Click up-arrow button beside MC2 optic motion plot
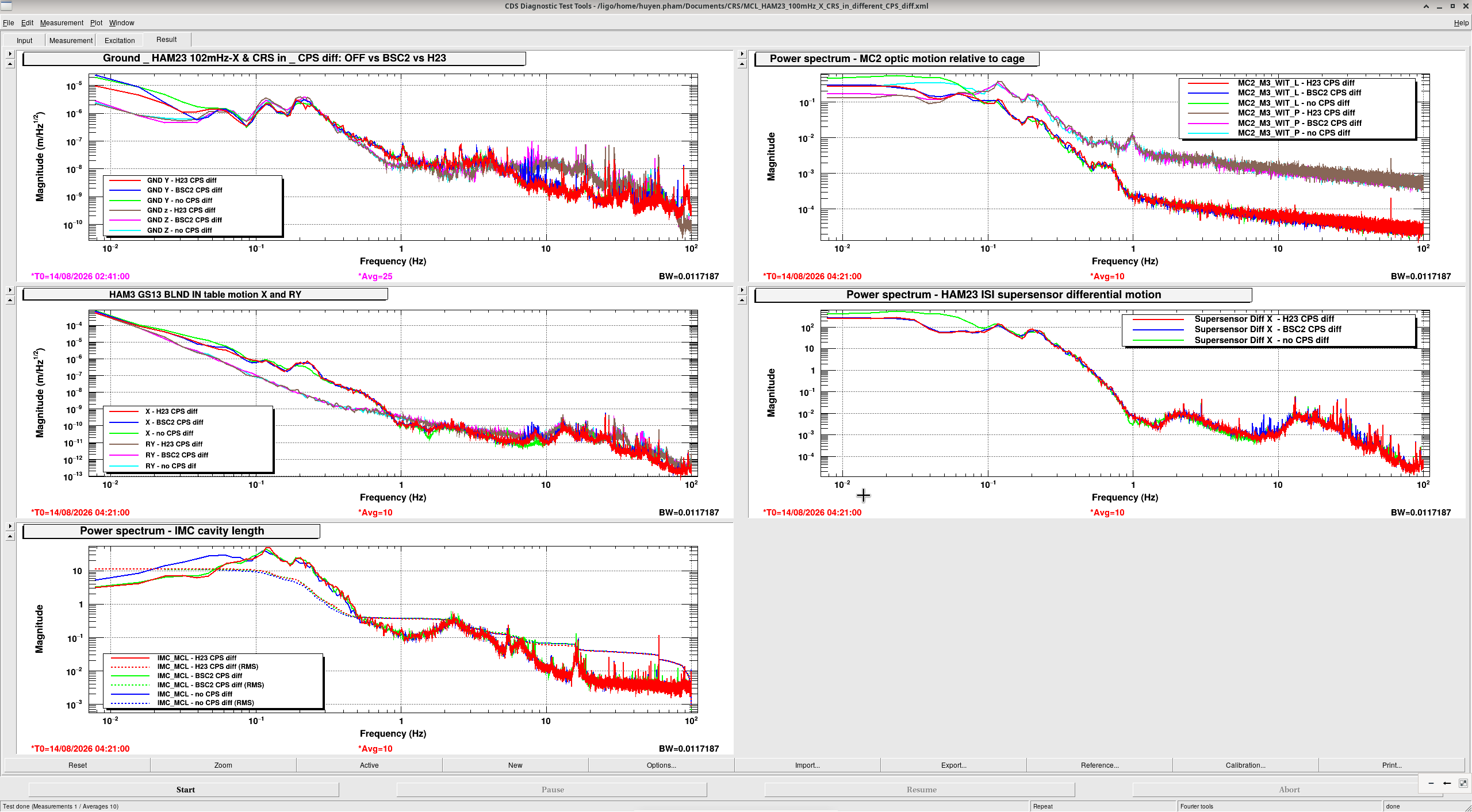1472x812 pixels. tap(742, 64)
